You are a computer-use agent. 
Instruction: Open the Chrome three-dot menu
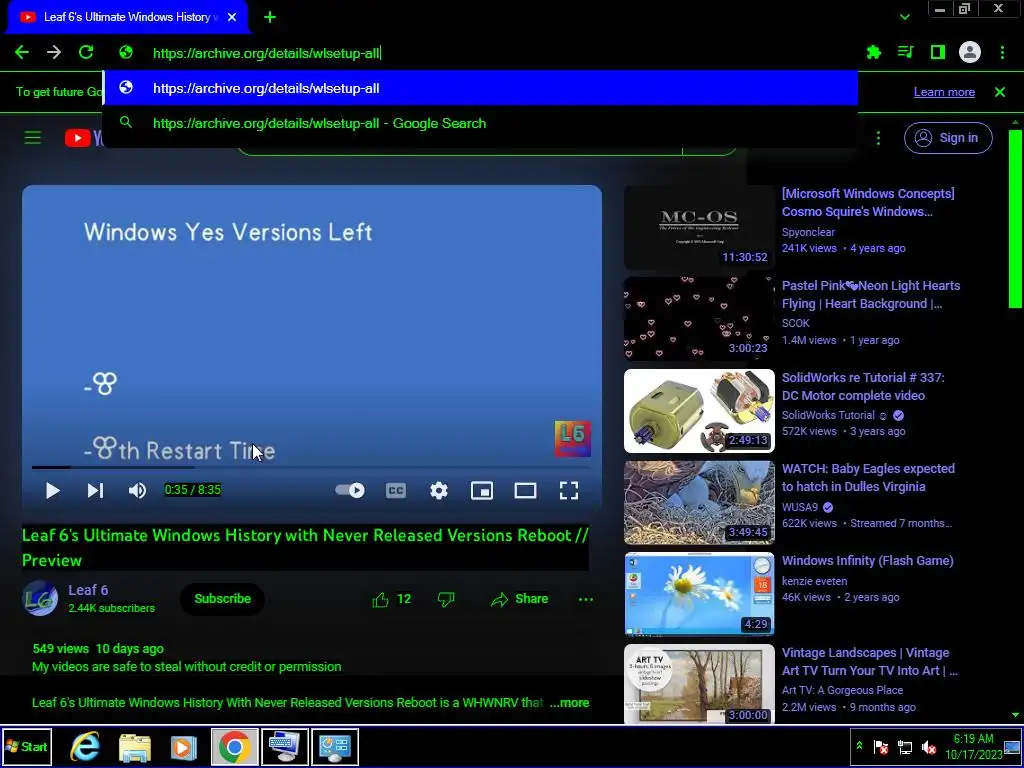pyautogui.click(x=1002, y=52)
